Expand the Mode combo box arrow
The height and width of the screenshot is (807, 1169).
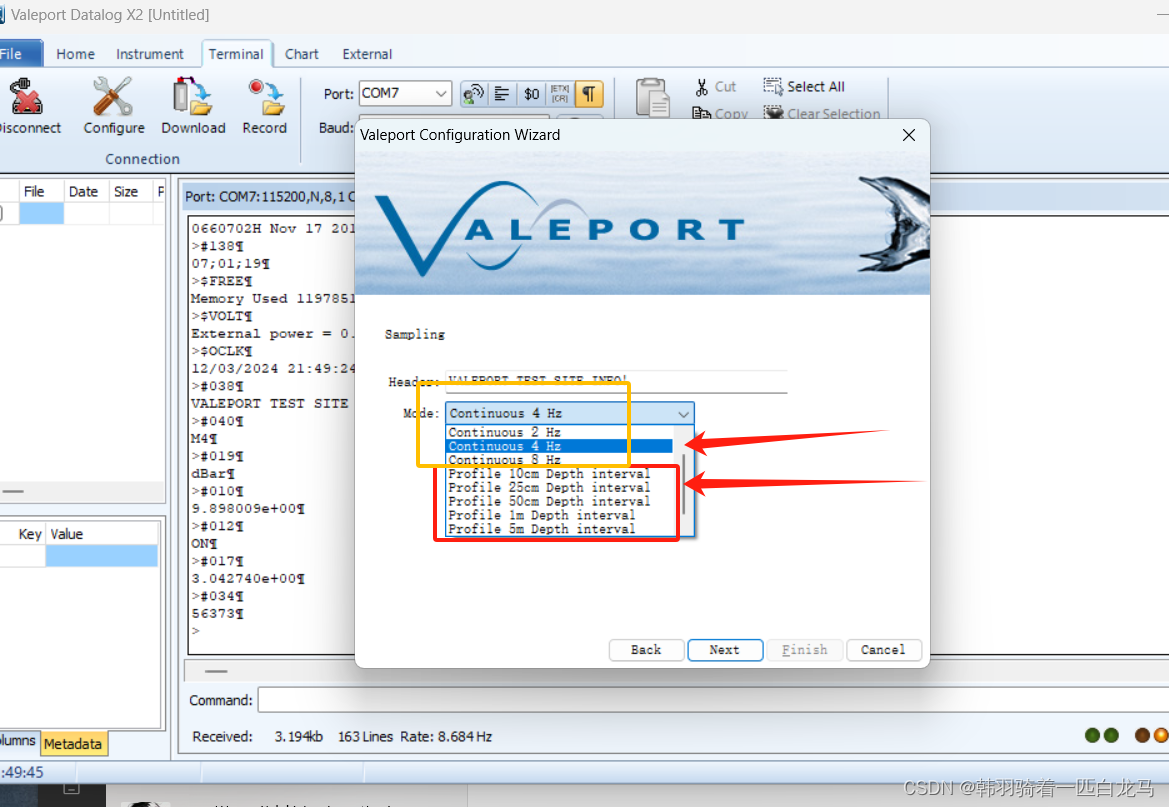click(683, 413)
